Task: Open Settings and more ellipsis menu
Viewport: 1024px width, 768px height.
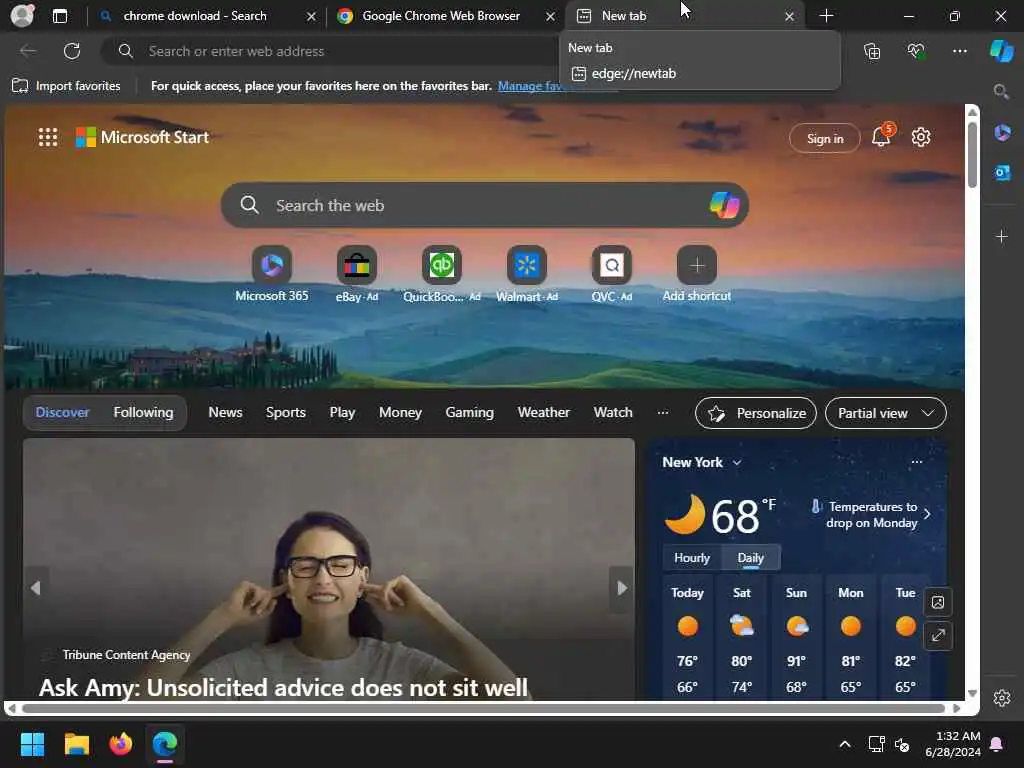Action: [x=959, y=51]
